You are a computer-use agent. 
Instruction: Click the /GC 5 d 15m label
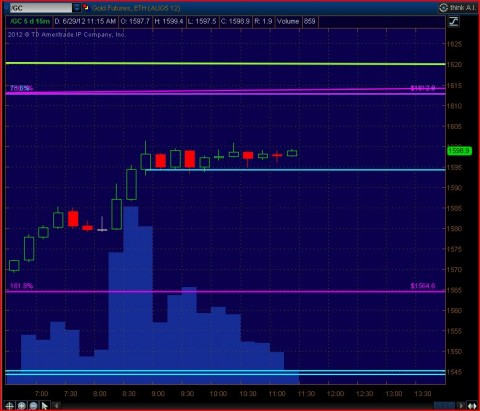tap(30, 21)
